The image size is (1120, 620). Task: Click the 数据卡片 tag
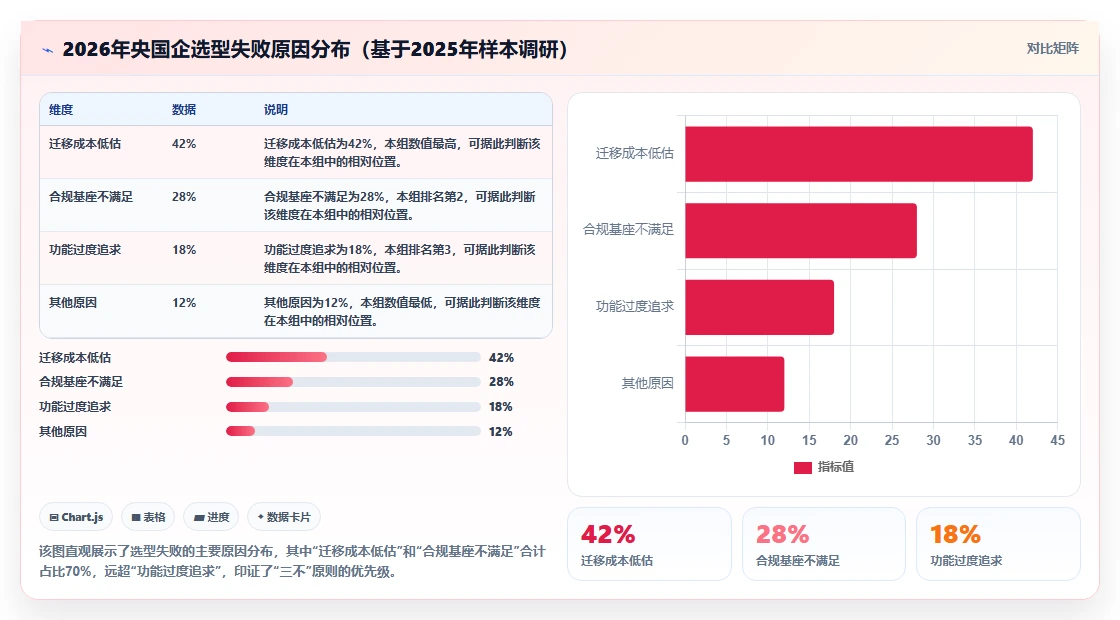click(284, 517)
